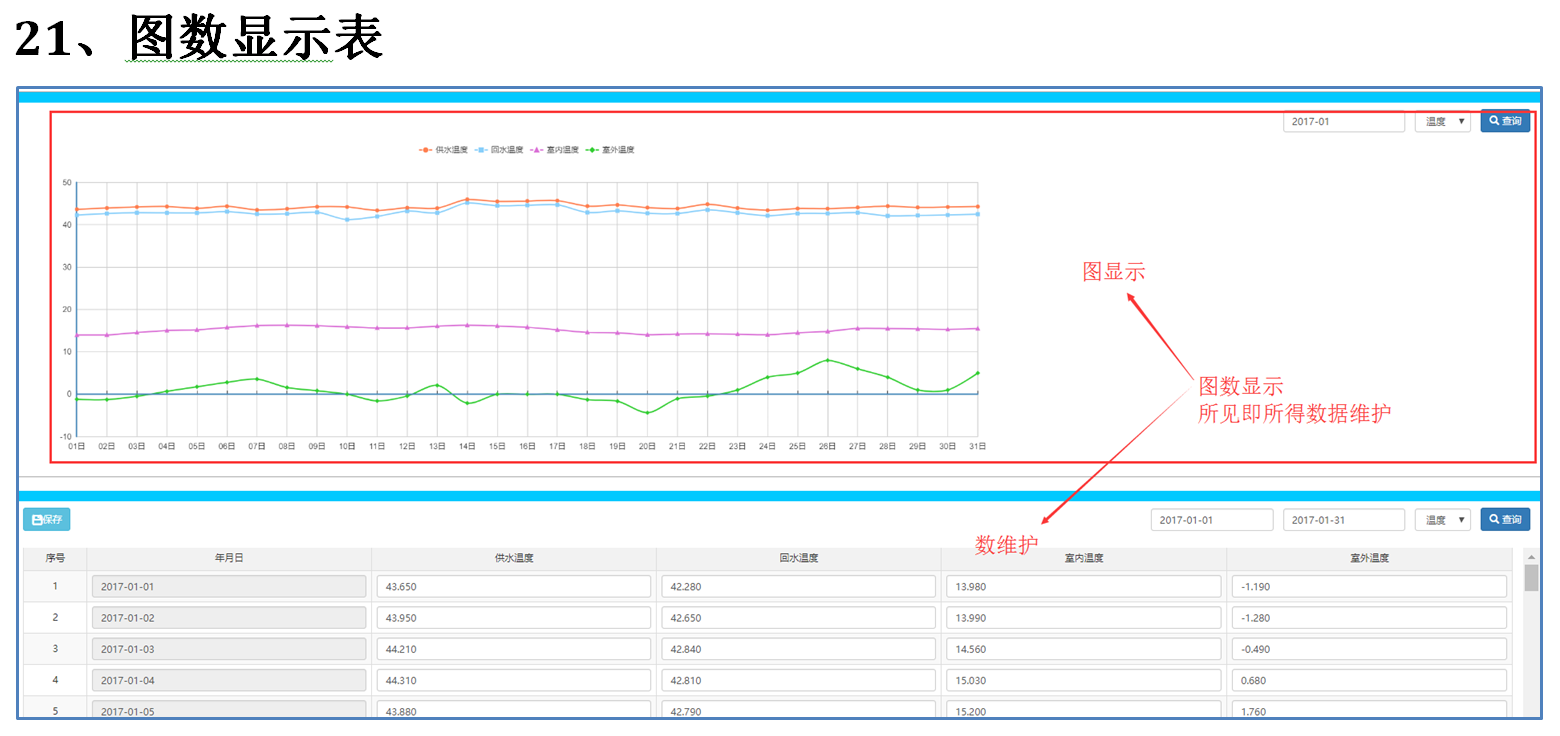The height and width of the screenshot is (736, 1560).
Task: Click 室内温度 cell with value 15.200
Action: click(x=1083, y=710)
